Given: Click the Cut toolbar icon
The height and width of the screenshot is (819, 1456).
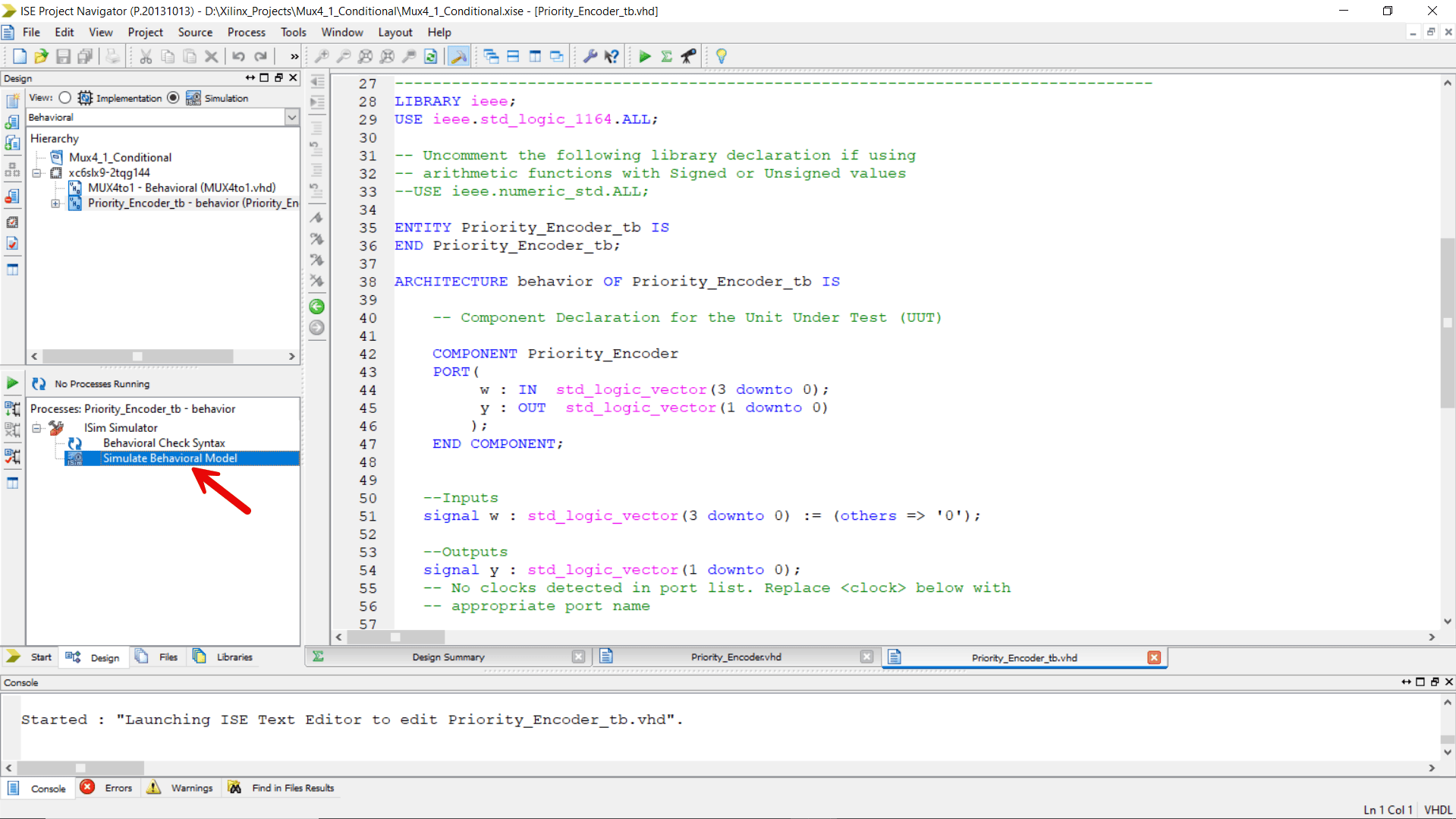Looking at the screenshot, I should pyautogui.click(x=145, y=56).
